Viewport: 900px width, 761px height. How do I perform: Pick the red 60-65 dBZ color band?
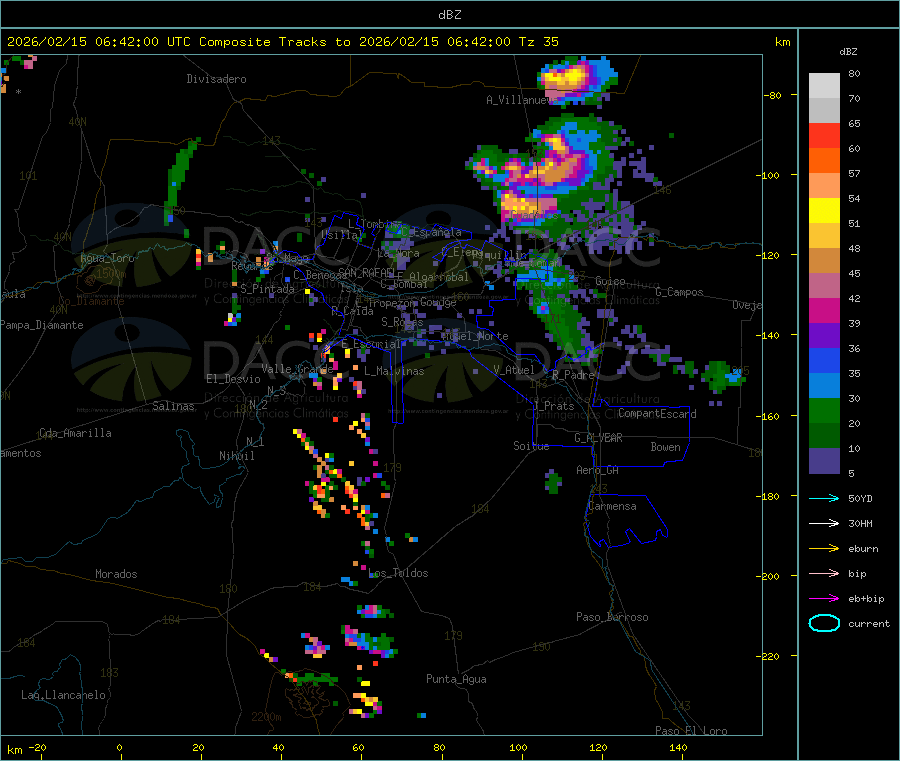point(824,135)
